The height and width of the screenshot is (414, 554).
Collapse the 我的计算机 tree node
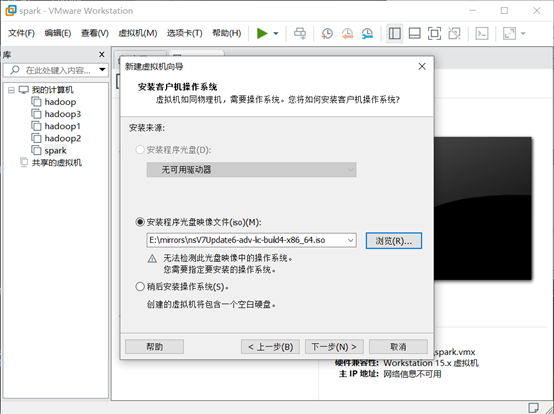[11, 90]
